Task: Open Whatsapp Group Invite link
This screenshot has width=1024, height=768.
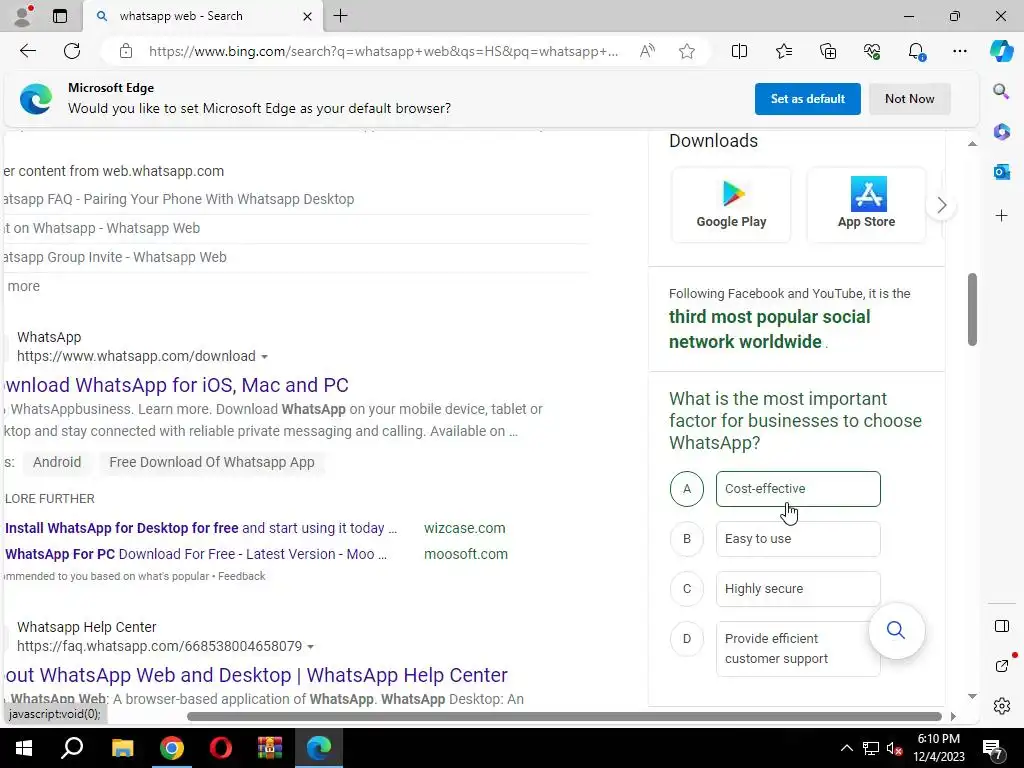Action: (115, 257)
